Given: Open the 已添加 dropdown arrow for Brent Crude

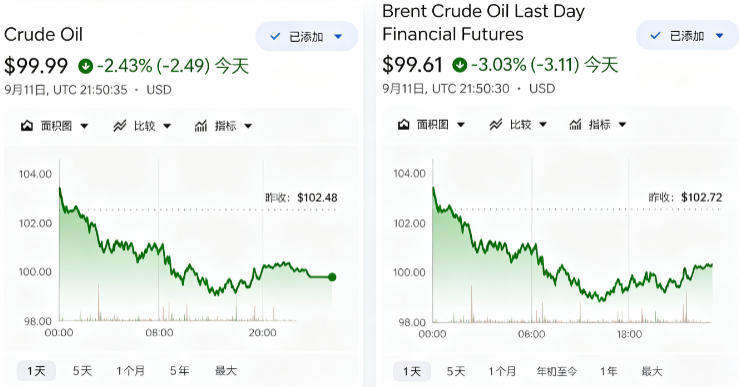Looking at the screenshot, I should [x=719, y=35].
